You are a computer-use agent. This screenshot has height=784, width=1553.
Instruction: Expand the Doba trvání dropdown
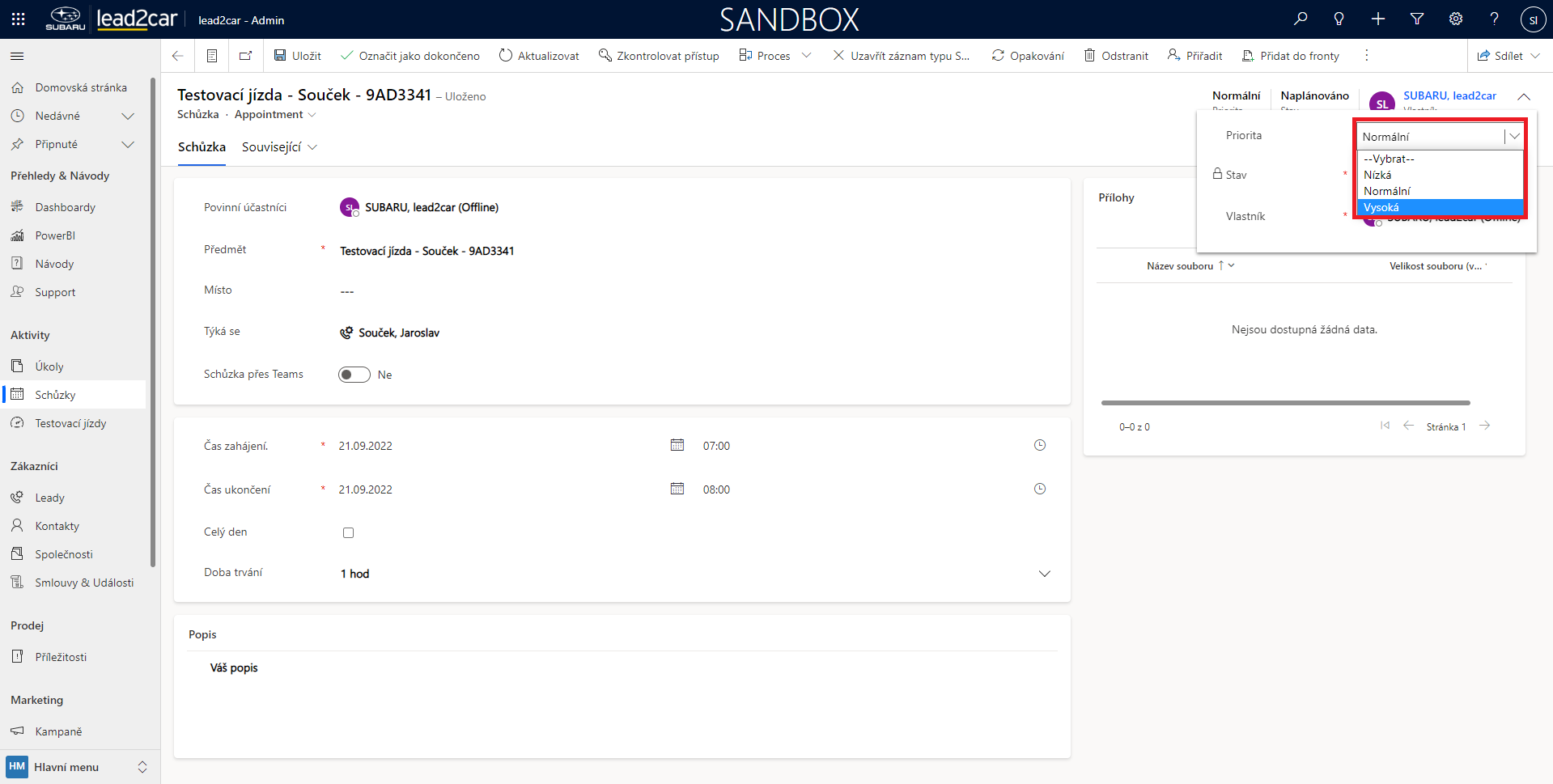point(1044,574)
